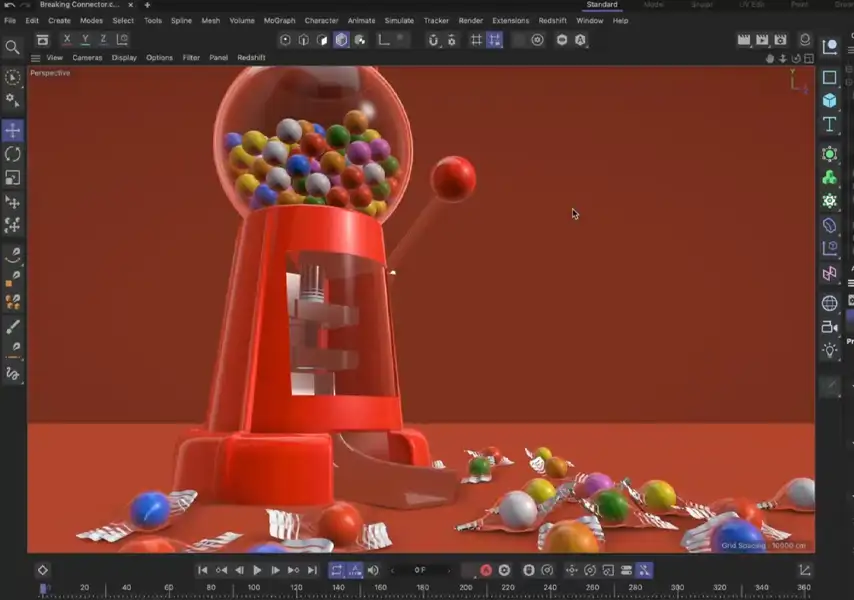854x600 pixels.
Task: Add a Light object from the right palette
Action: (832, 350)
